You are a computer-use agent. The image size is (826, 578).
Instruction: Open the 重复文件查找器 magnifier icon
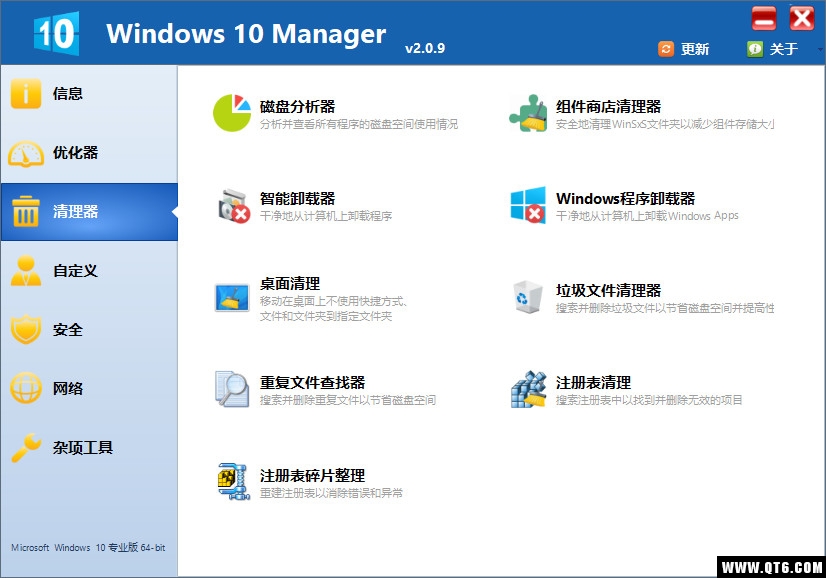pyautogui.click(x=232, y=389)
